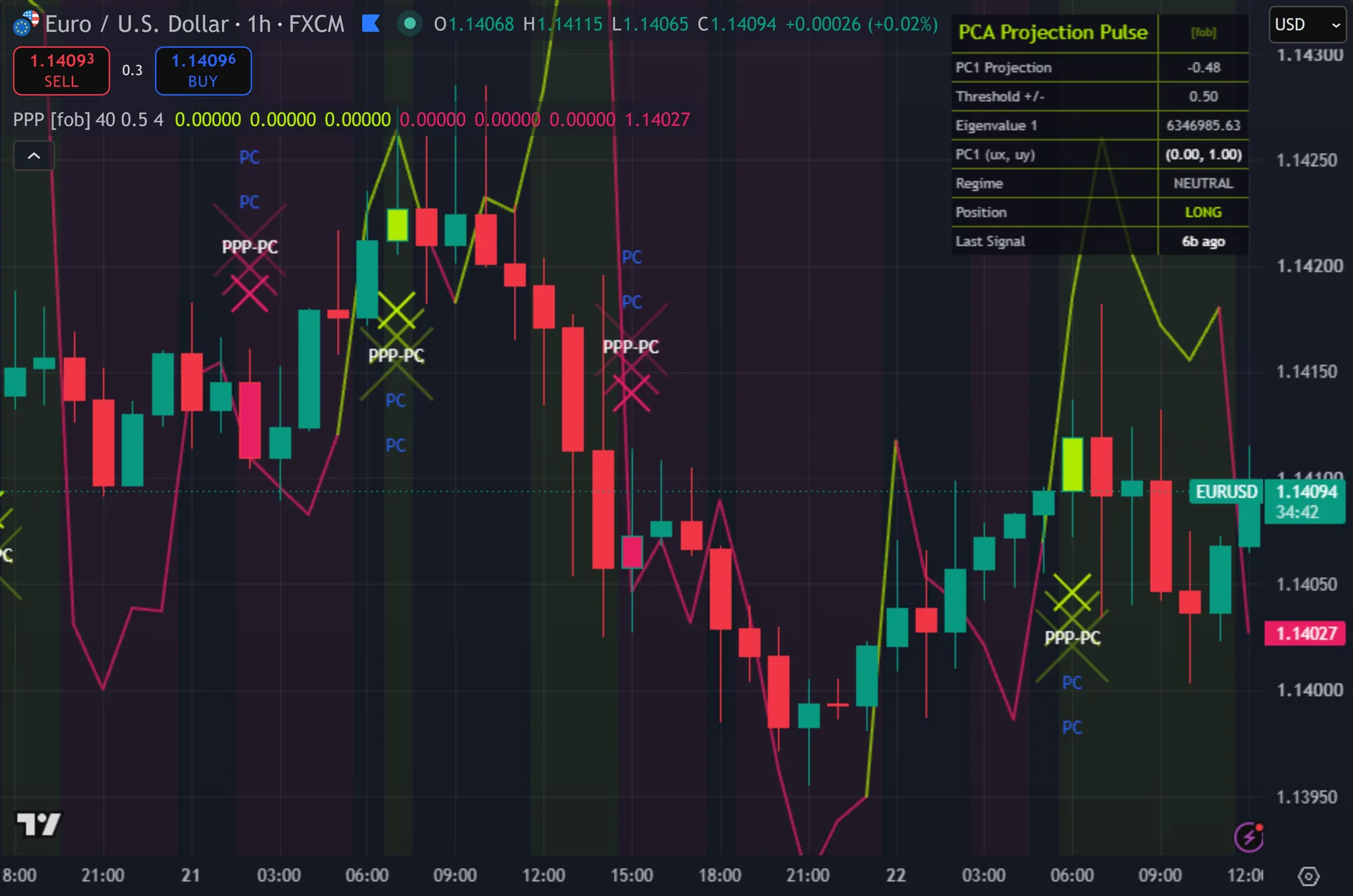
Task: Click the PC1 (ux, uy) row label
Action: point(995,154)
